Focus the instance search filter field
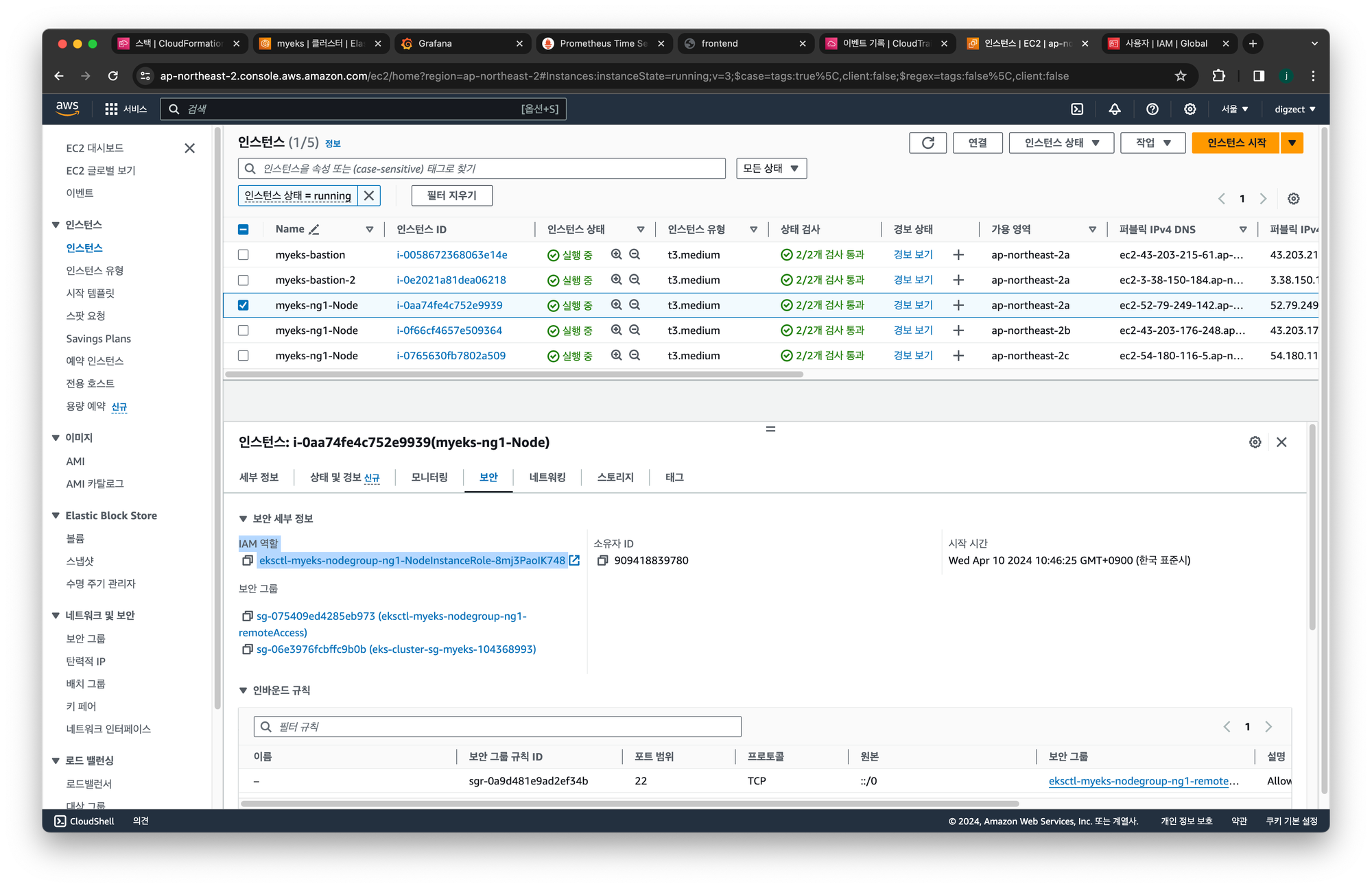Image resolution: width=1372 pixels, height=888 pixels. pos(482,168)
